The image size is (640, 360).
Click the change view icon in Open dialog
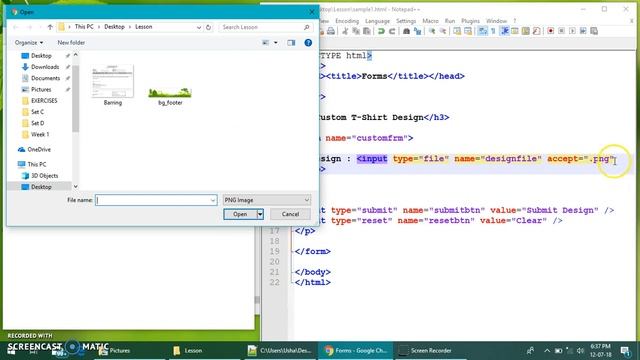(266, 42)
